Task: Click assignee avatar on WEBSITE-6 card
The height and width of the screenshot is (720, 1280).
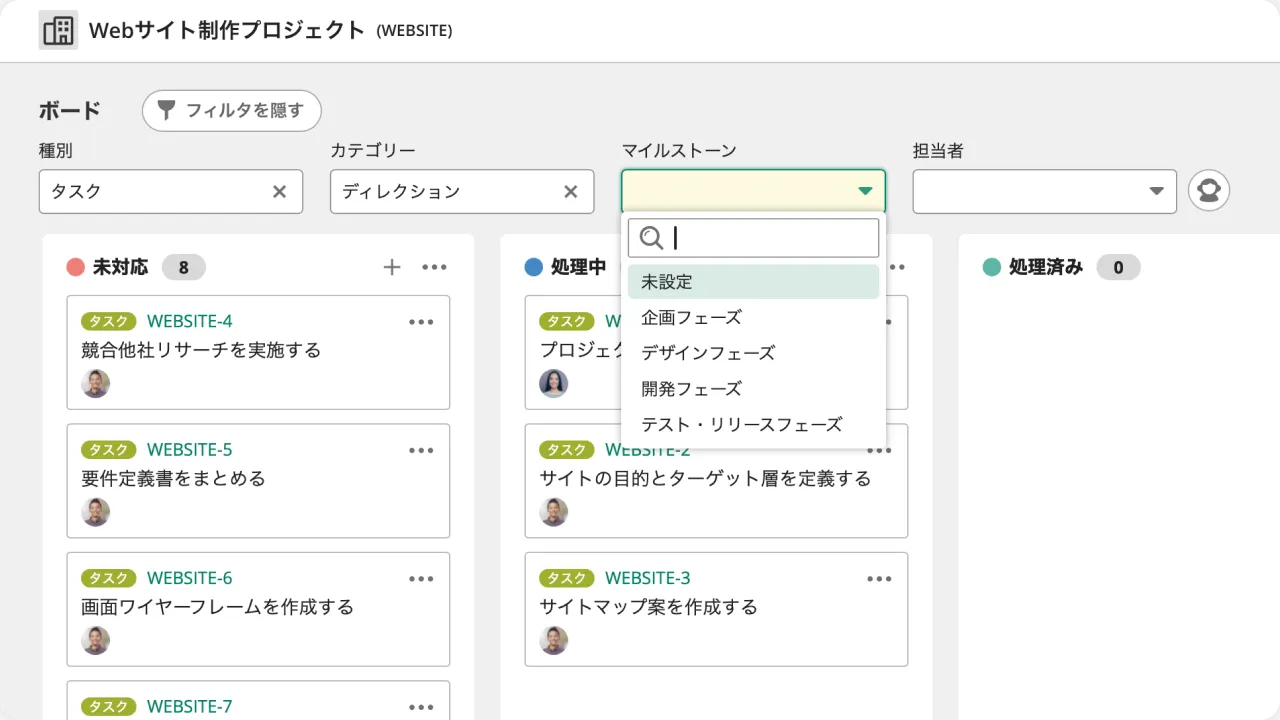Action: point(96,640)
